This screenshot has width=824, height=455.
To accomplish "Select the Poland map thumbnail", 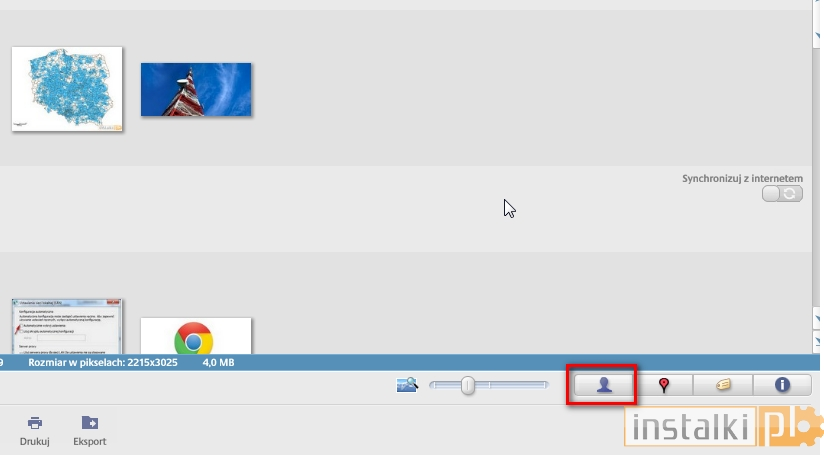I will (67, 89).
